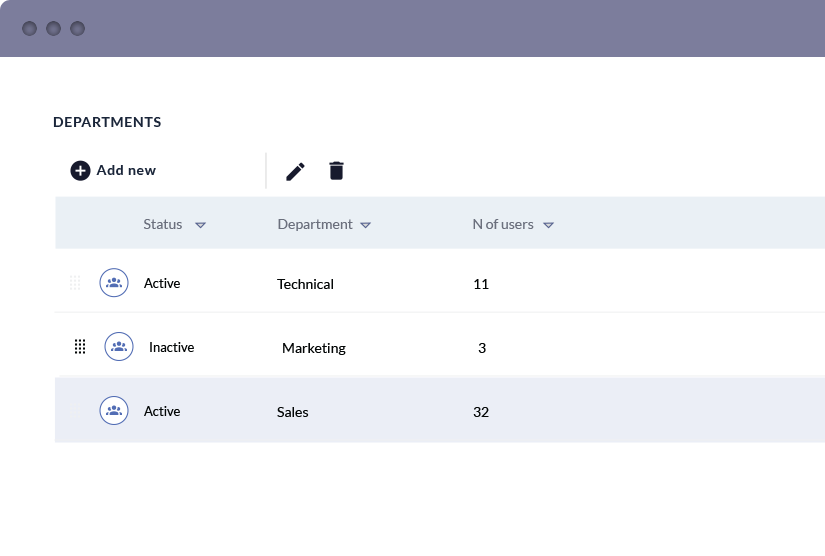Select the Marketing department group icon
The width and height of the screenshot is (825, 556).
tap(119, 347)
